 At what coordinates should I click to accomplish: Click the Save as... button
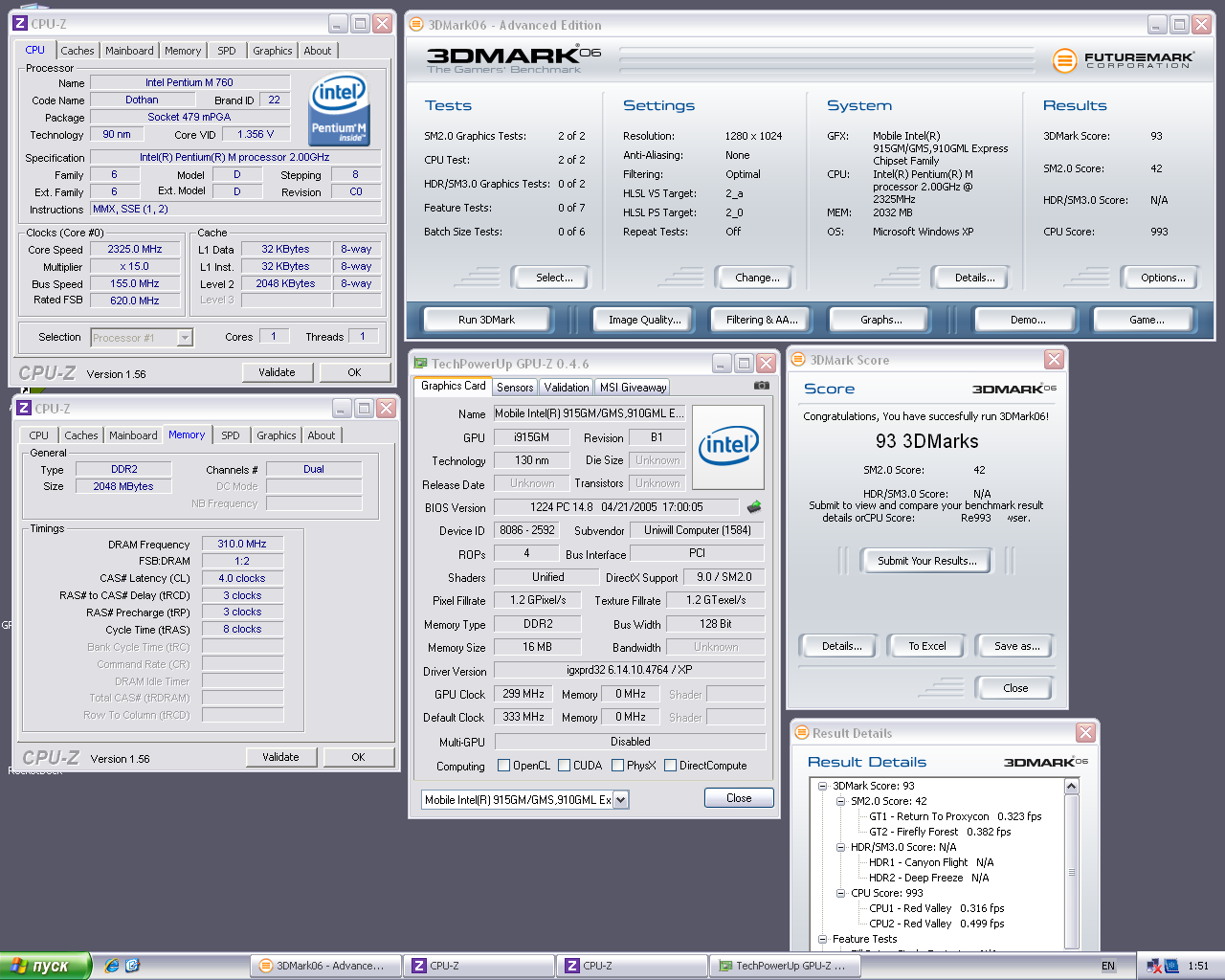pos(1017,646)
